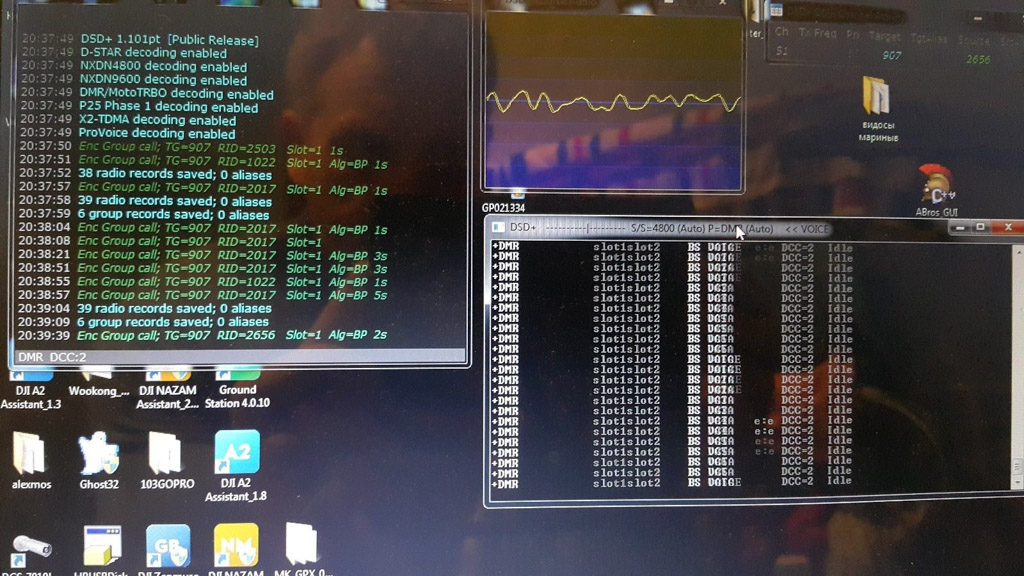Select the D-STAR decoding enabled line

pyautogui.click(x=124, y=53)
